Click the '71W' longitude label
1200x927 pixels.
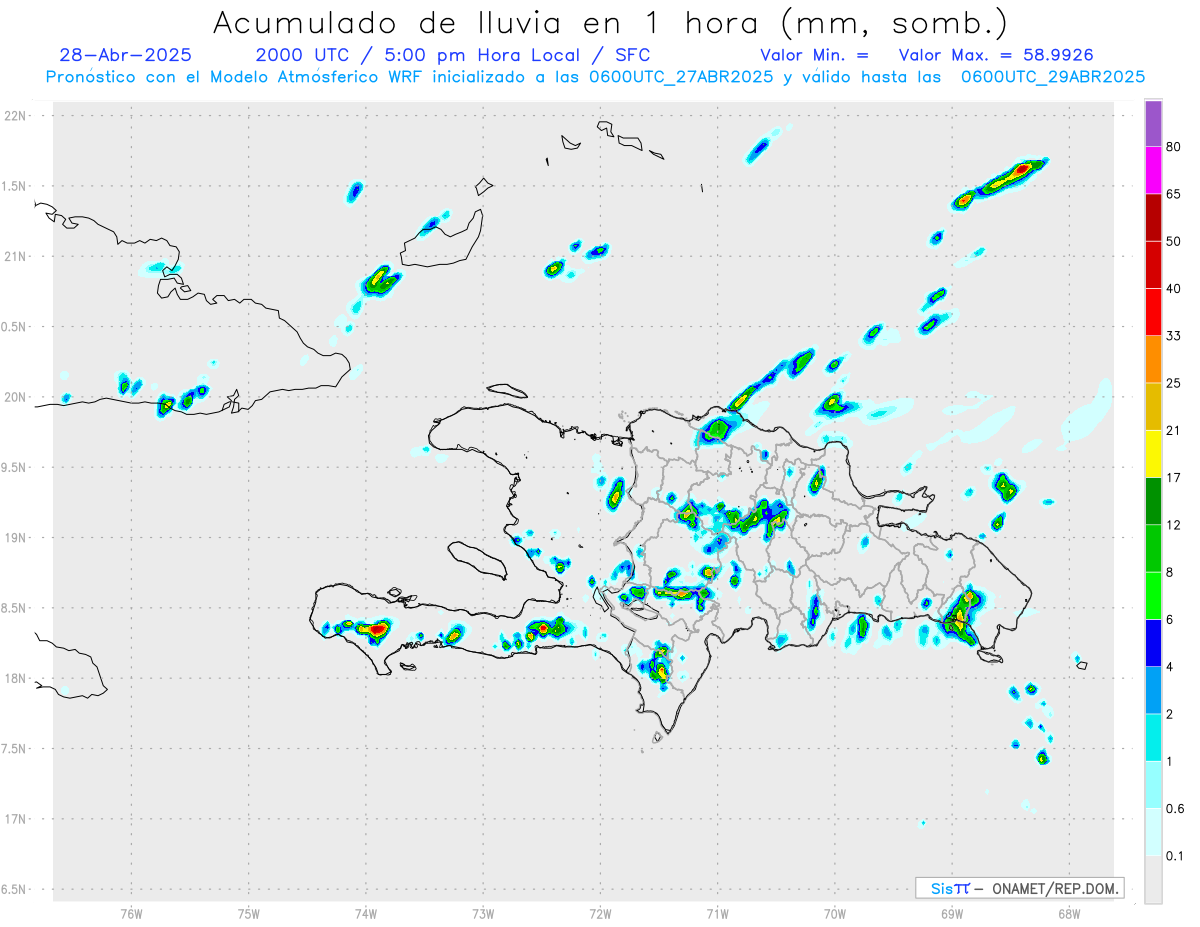pos(717,914)
